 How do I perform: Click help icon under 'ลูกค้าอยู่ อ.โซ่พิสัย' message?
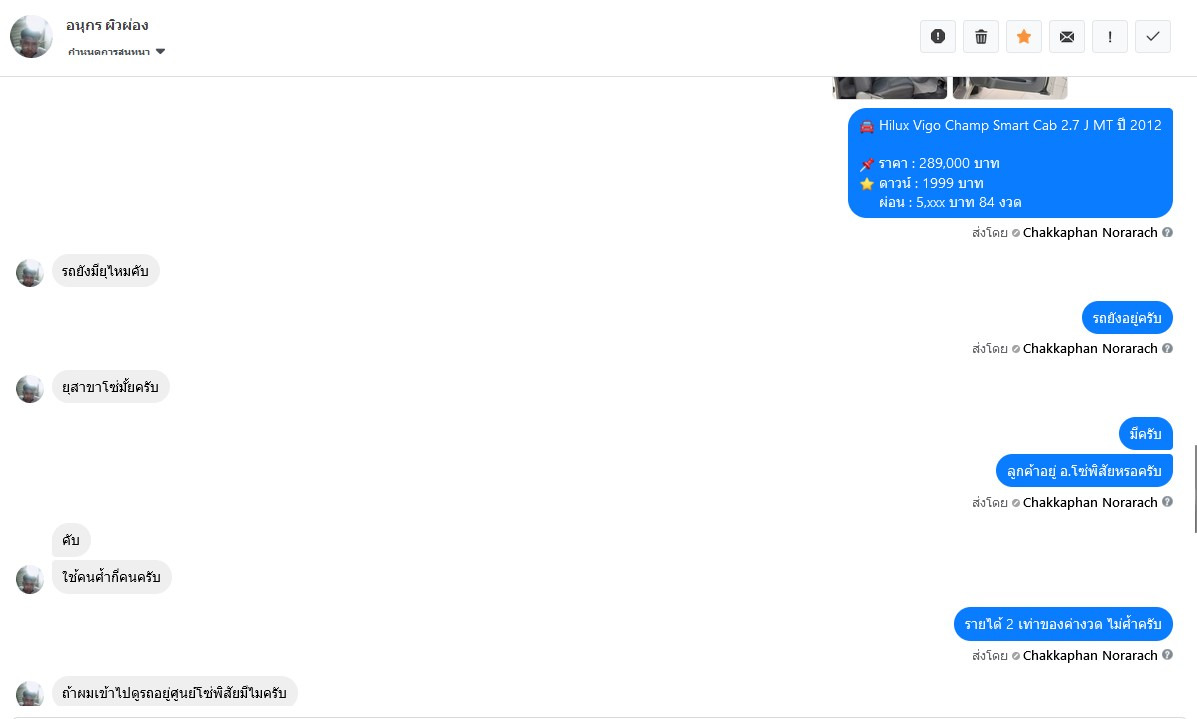click(x=1167, y=501)
